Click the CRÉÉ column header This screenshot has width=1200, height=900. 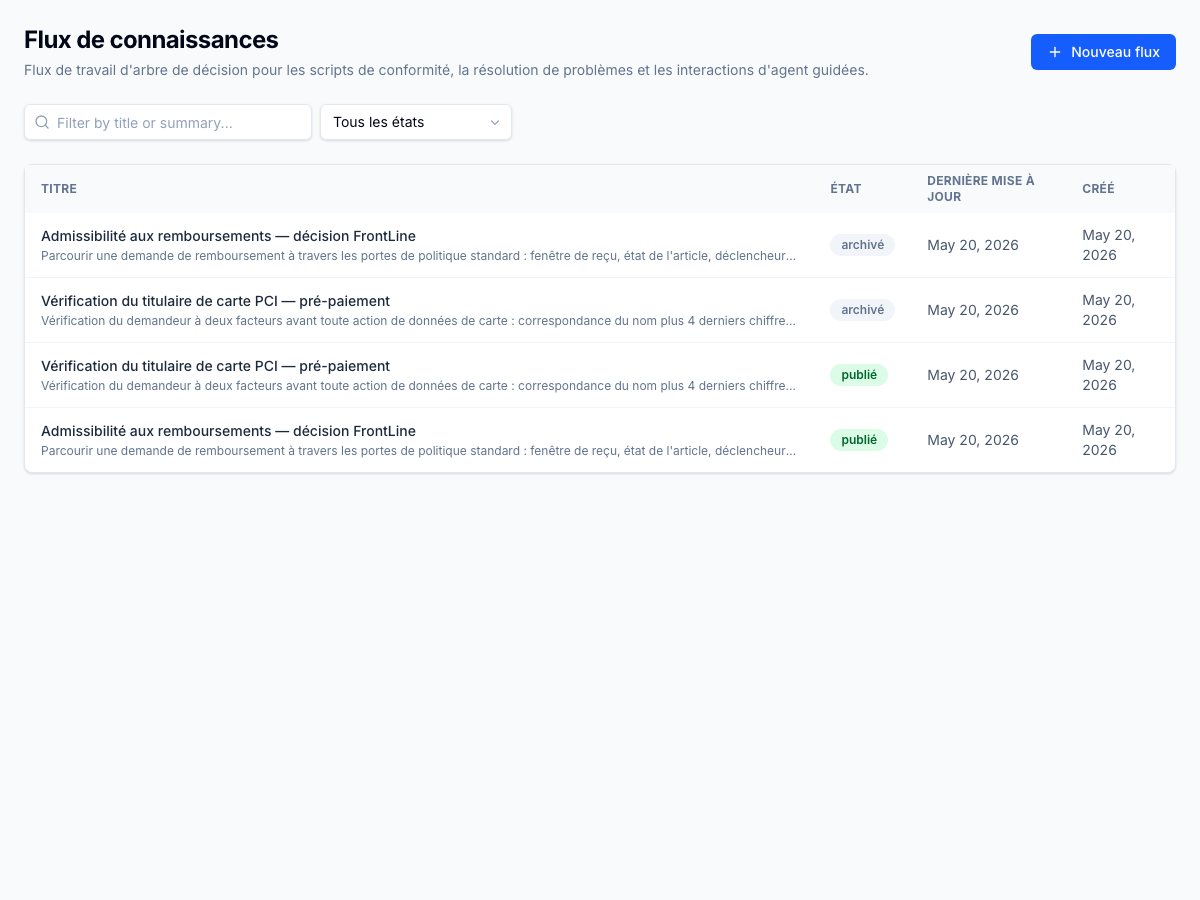[x=1098, y=189]
